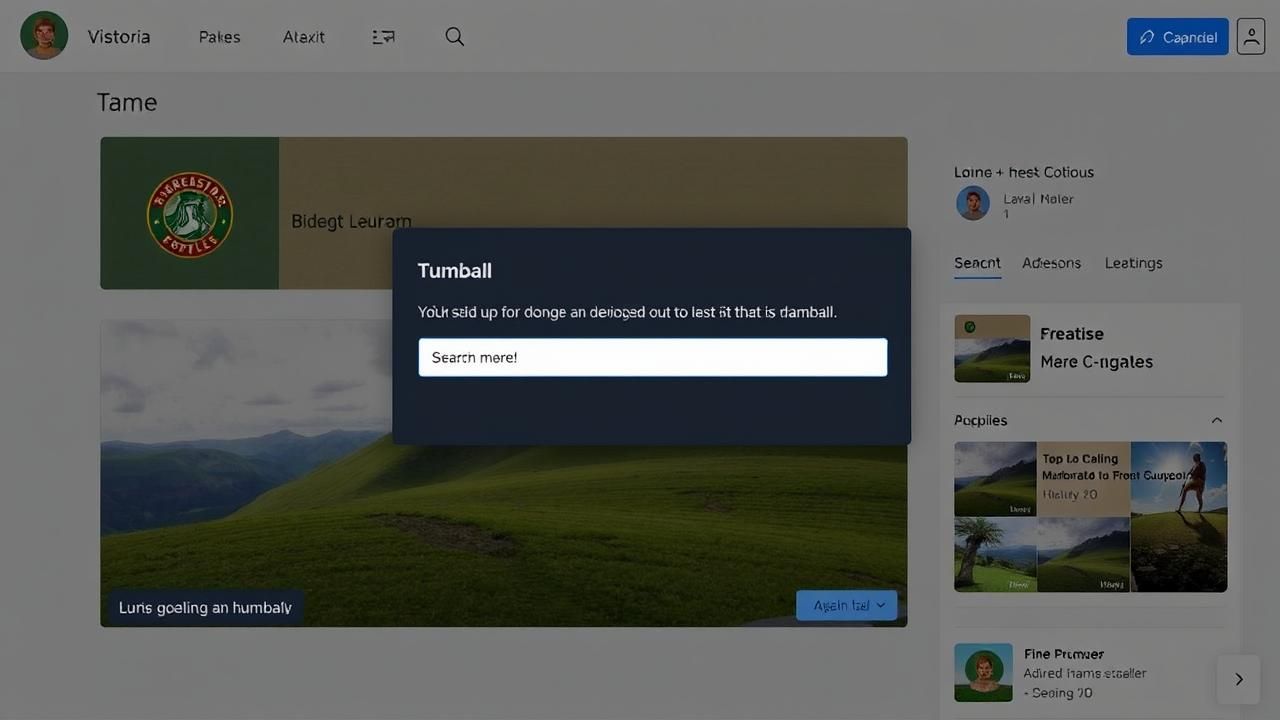1280x720 pixels.
Task: Switch to the Seacnt tab
Action: click(x=977, y=263)
